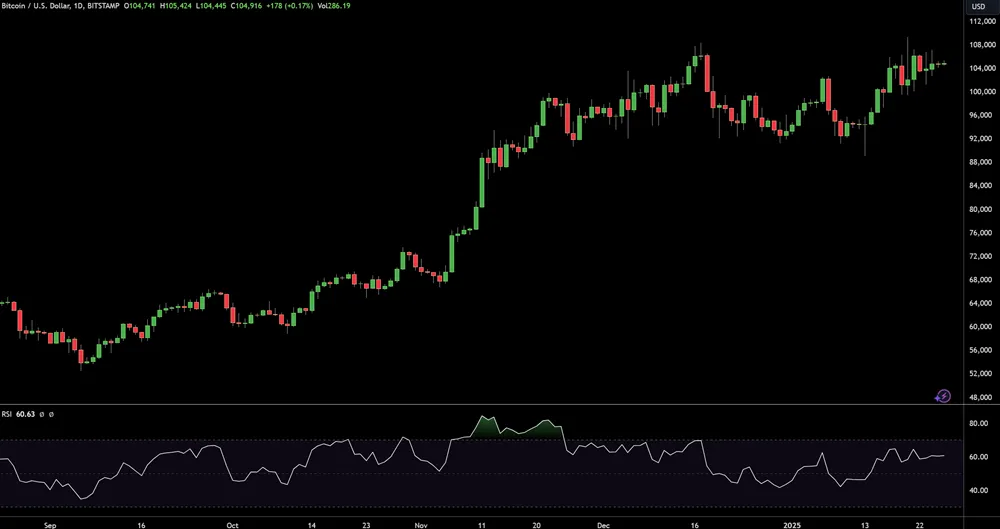Click the 11 label on the date axis
1000x529 pixels.
pos(481,525)
